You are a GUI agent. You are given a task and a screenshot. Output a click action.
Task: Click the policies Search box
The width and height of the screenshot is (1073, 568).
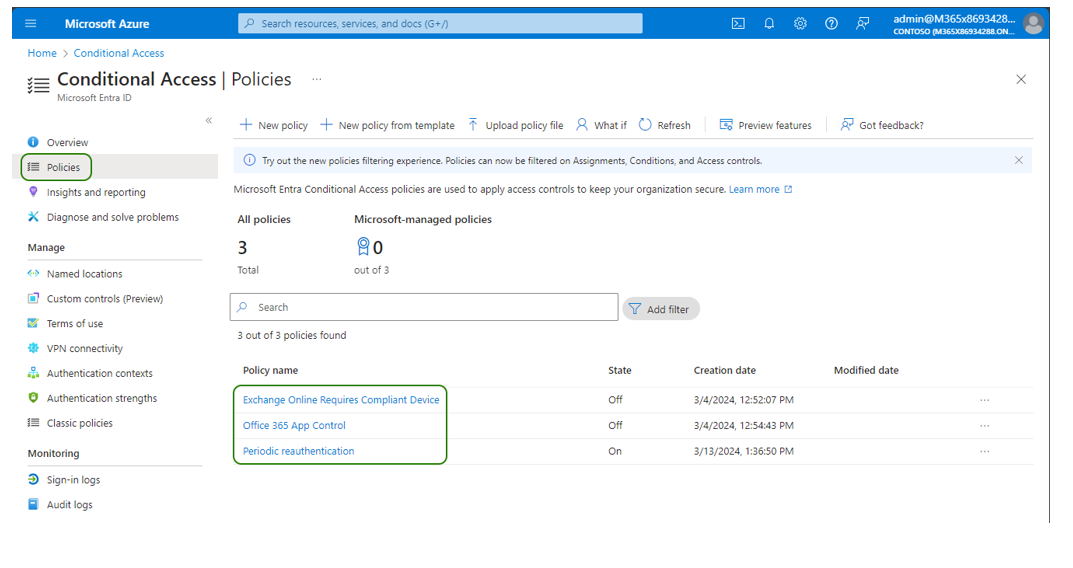[x=424, y=307]
